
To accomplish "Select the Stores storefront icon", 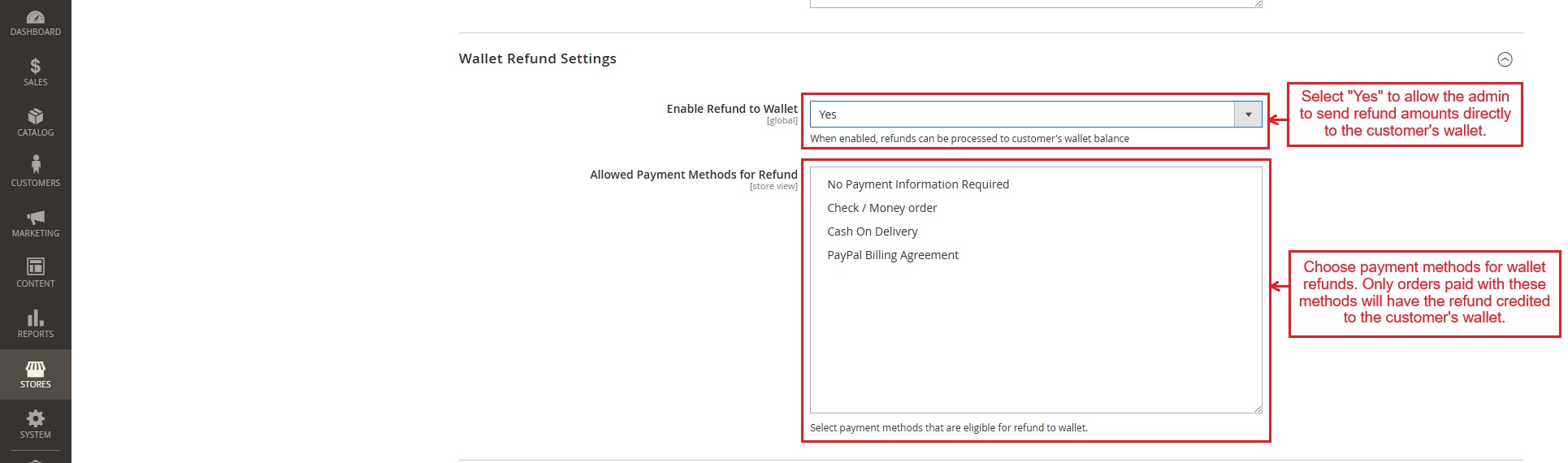I will coord(36,368).
